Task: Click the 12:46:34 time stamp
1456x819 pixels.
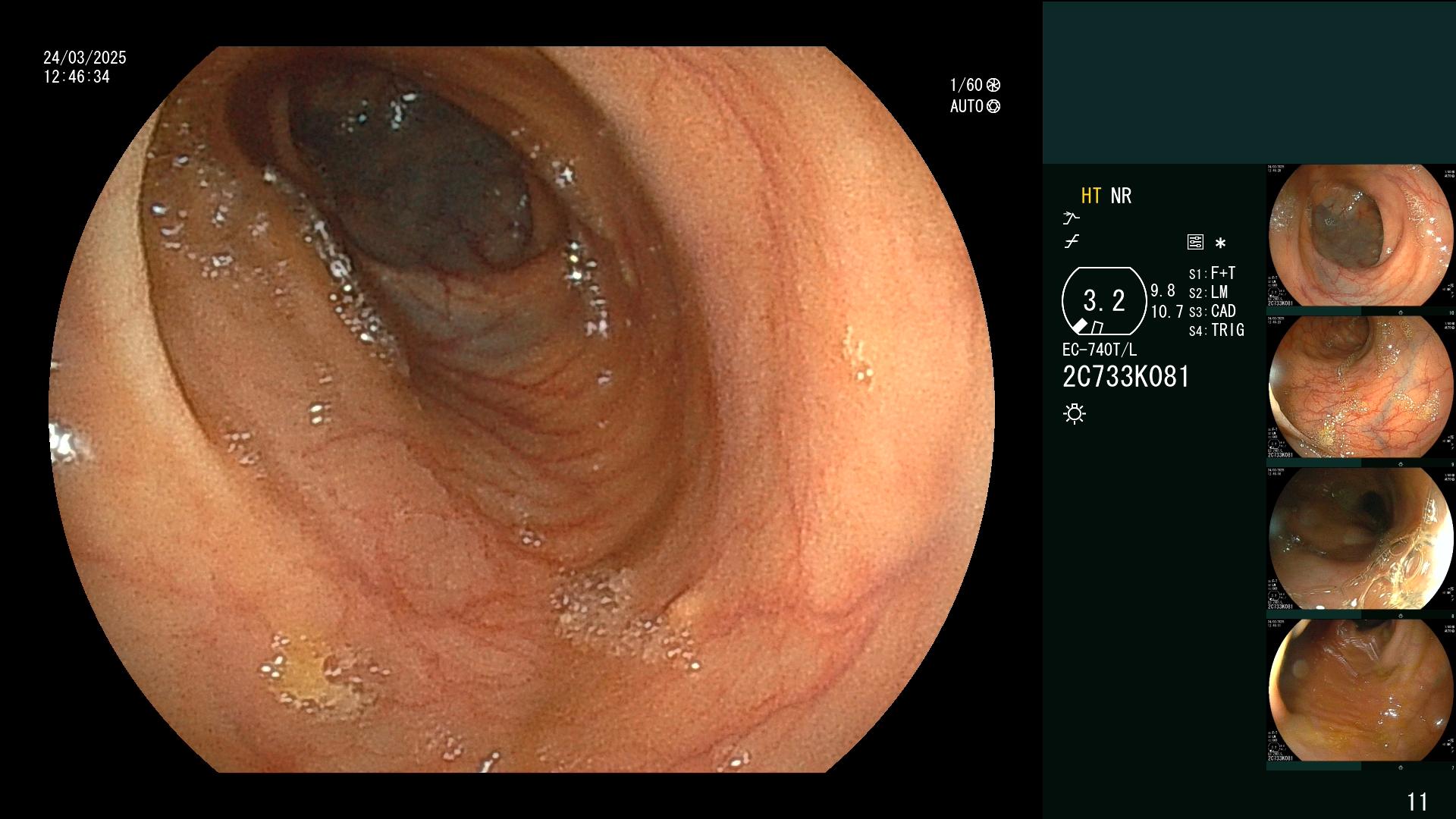Action: [77, 77]
